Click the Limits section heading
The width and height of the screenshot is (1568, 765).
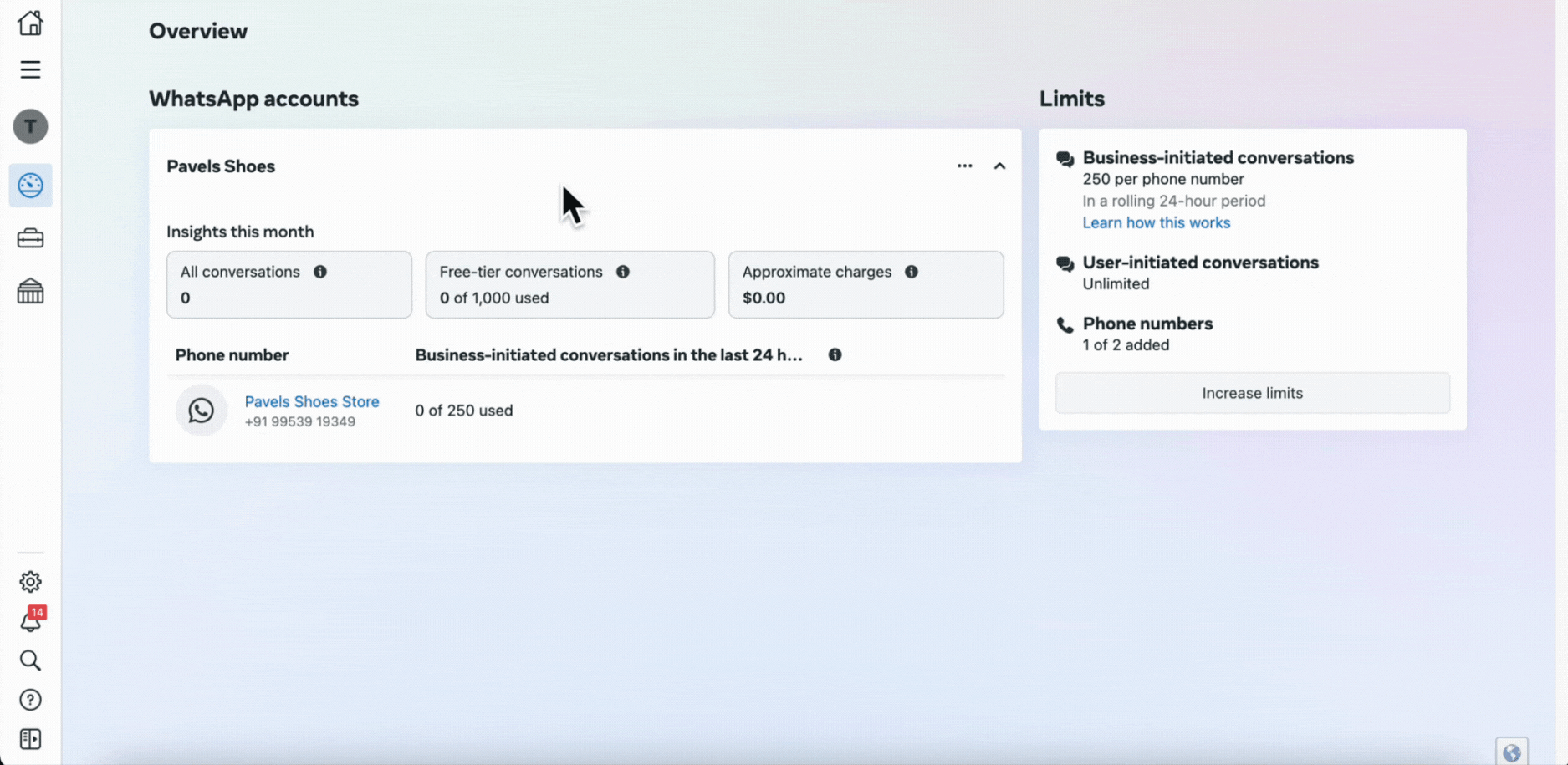point(1072,99)
